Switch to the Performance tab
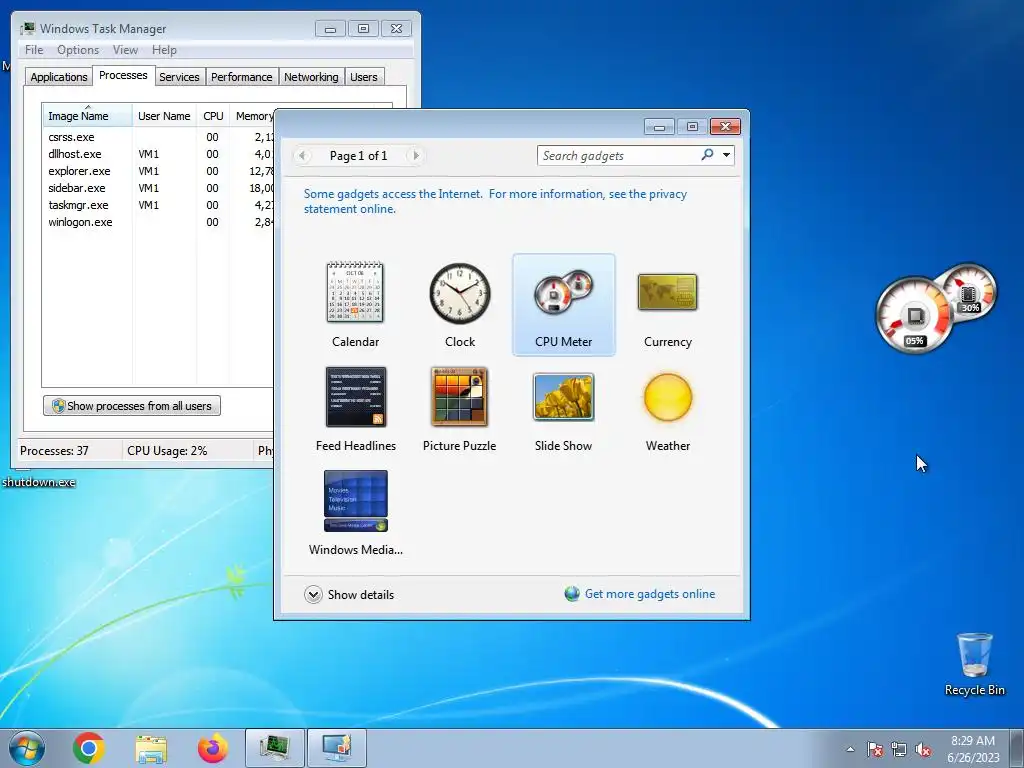The height and width of the screenshot is (768, 1024). (242, 77)
